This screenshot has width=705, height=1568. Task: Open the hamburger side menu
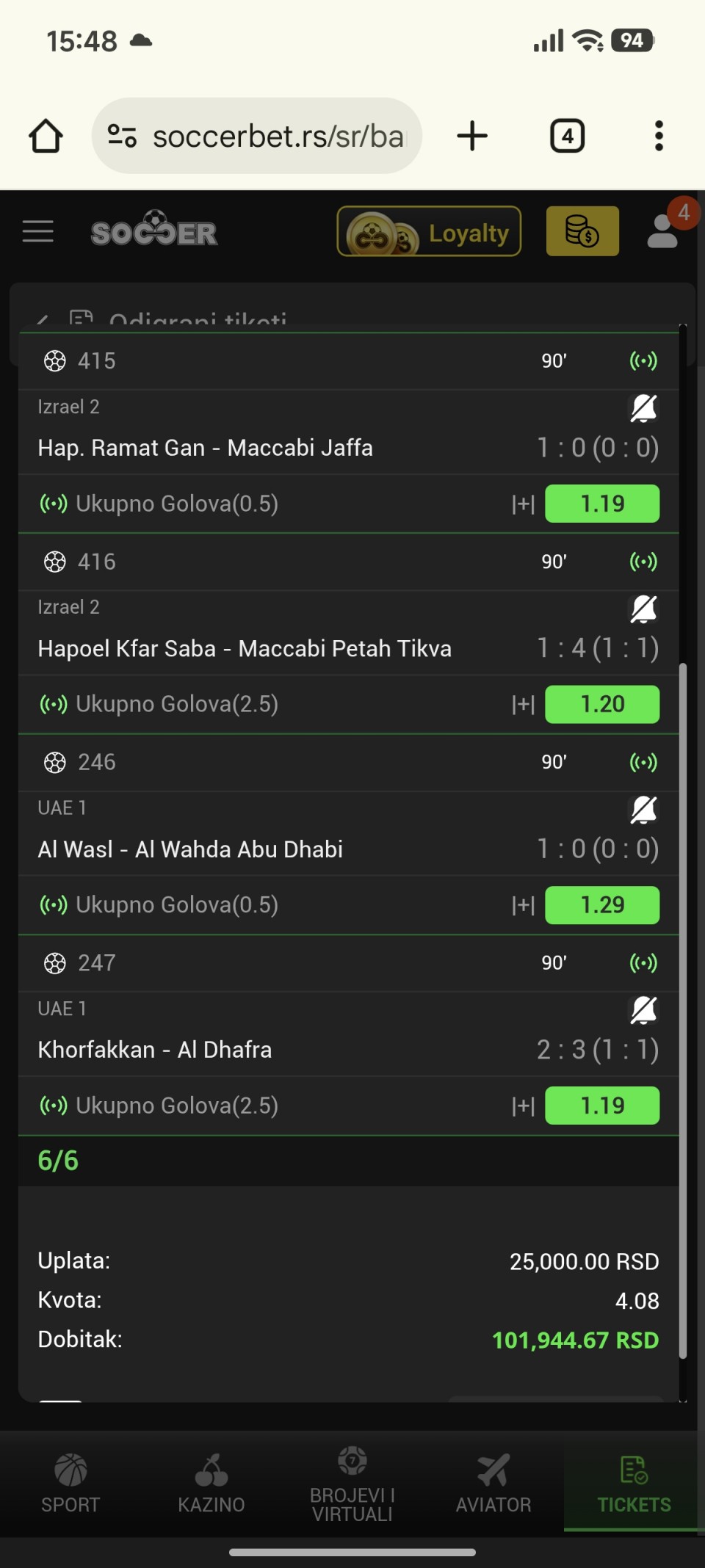pyautogui.click(x=38, y=232)
